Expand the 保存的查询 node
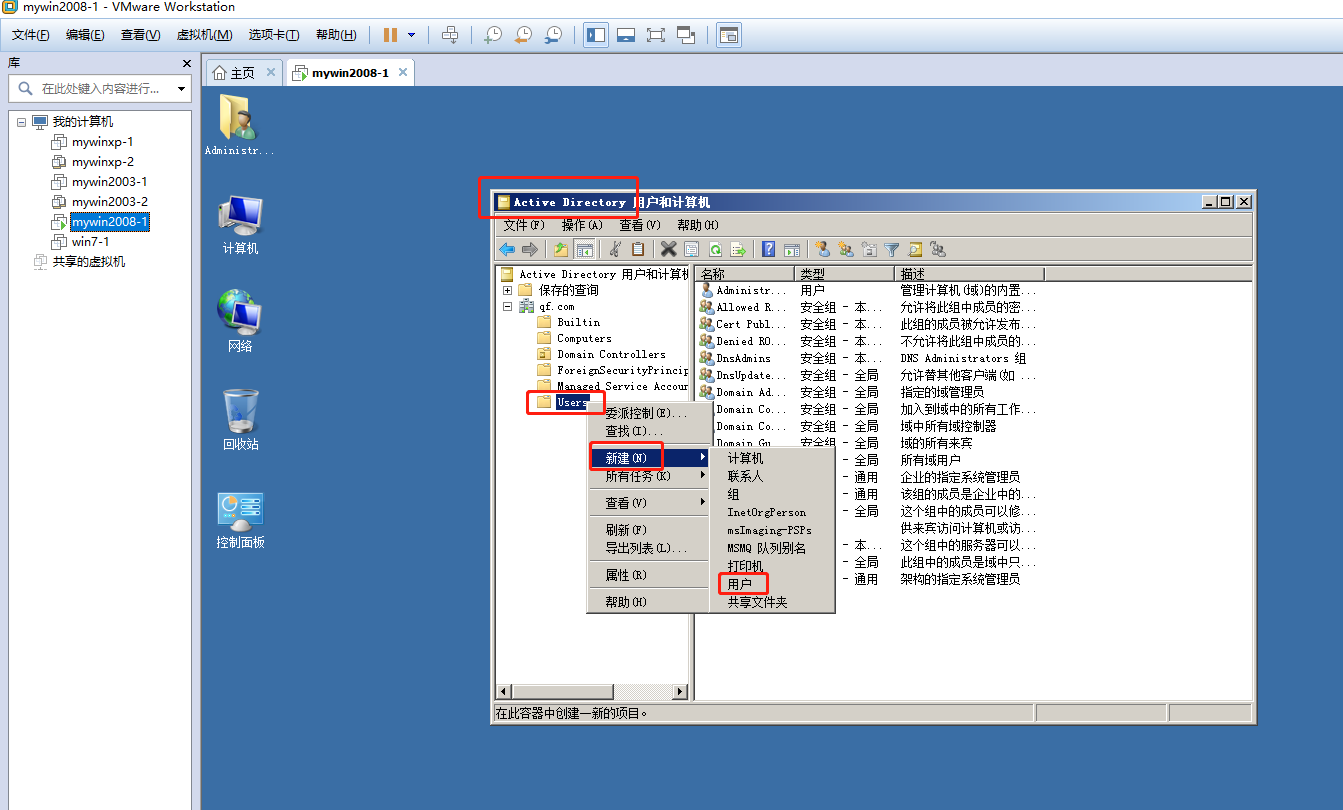Image resolution: width=1343 pixels, height=810 pixels. point(507,290)
